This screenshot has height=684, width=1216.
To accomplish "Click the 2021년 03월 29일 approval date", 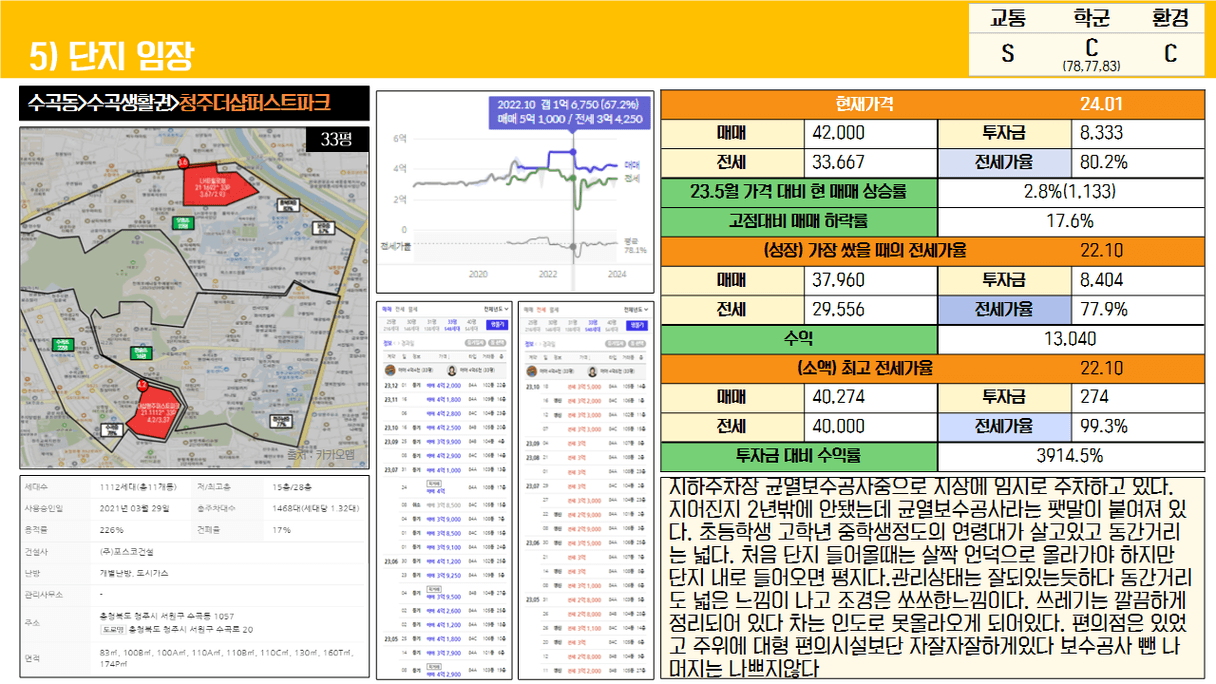I will click(135, 509).
